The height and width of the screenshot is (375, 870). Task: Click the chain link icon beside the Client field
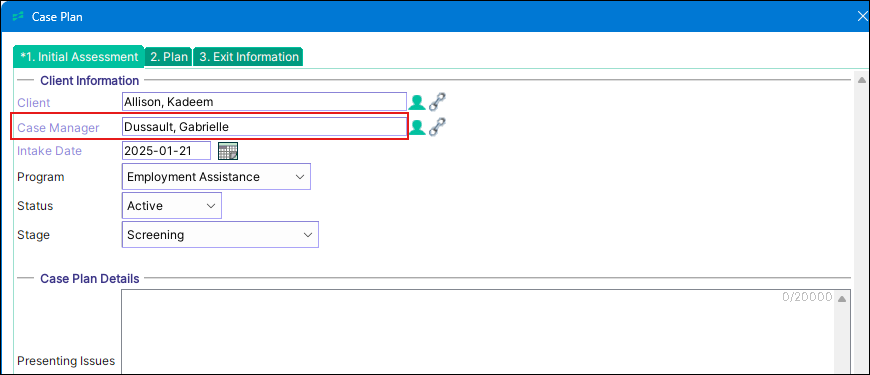point(438,102)
